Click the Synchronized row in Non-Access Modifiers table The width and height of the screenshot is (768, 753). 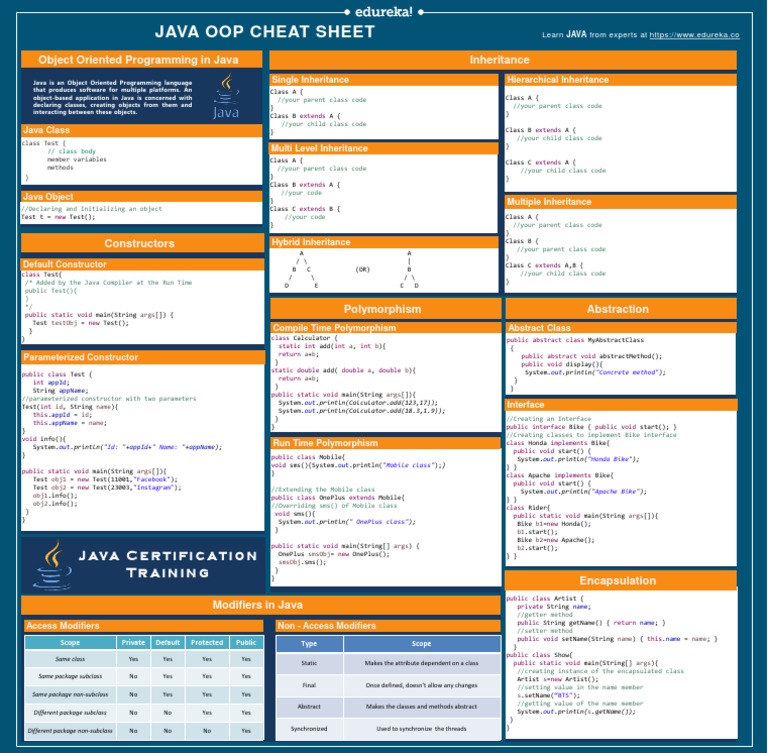(388, 729)
